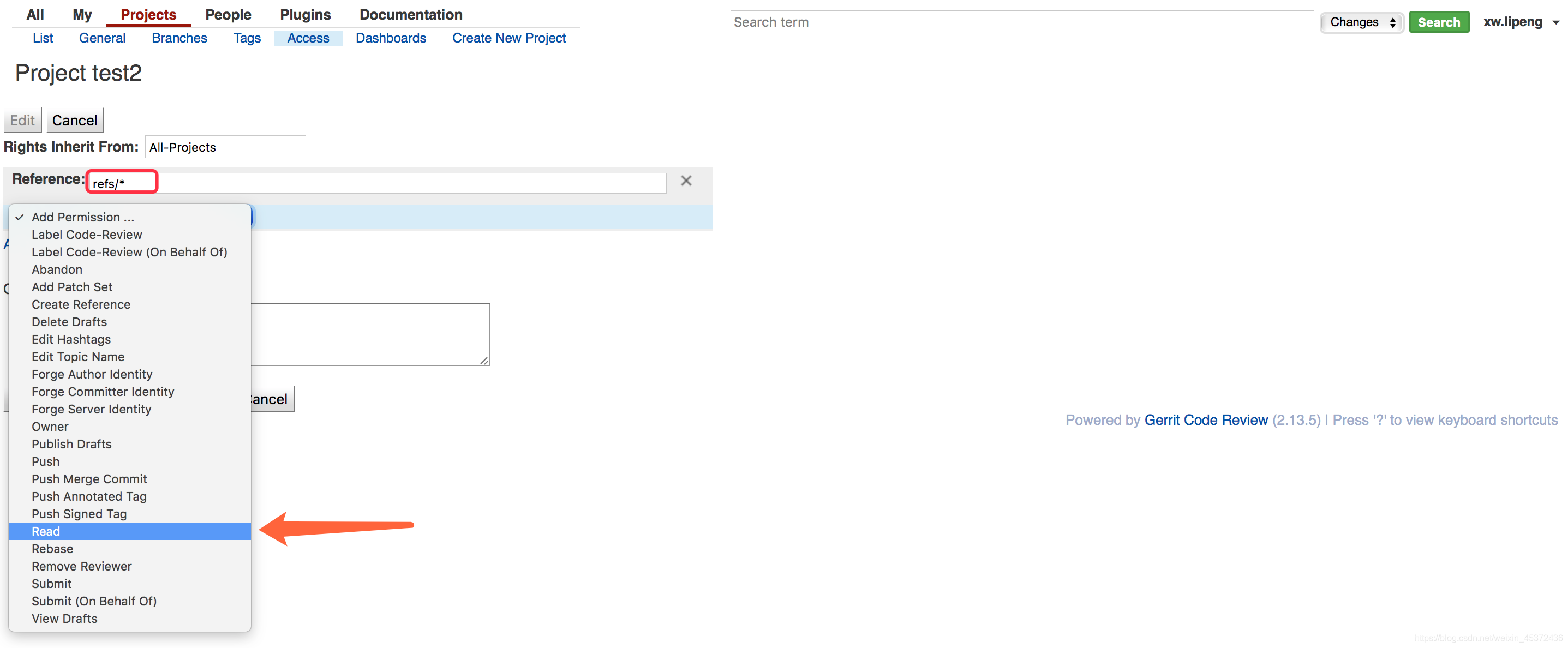Viewport: 1568px width, 648px height.
Task: Switch to the Branches tab
Action: point(178,38)
